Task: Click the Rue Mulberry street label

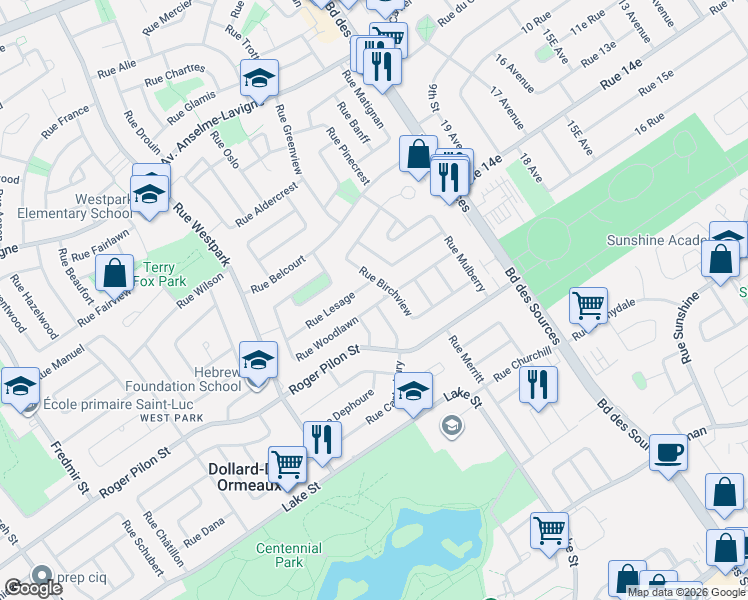Action: (x=464, y=264)
